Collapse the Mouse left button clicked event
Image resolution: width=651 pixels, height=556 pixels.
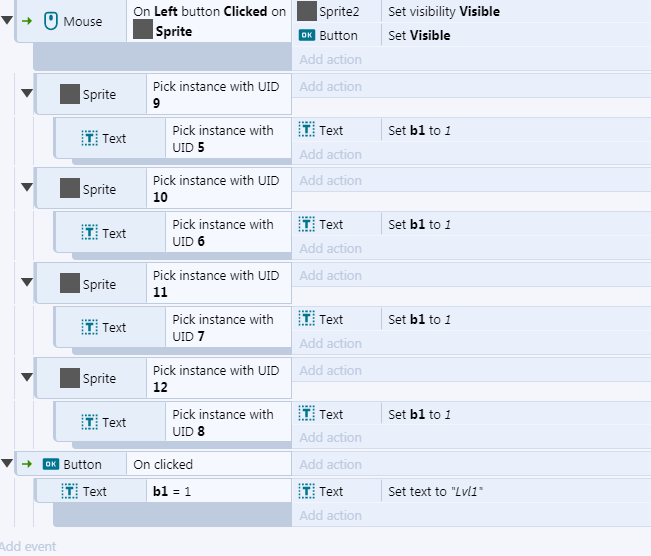point(7,20)
